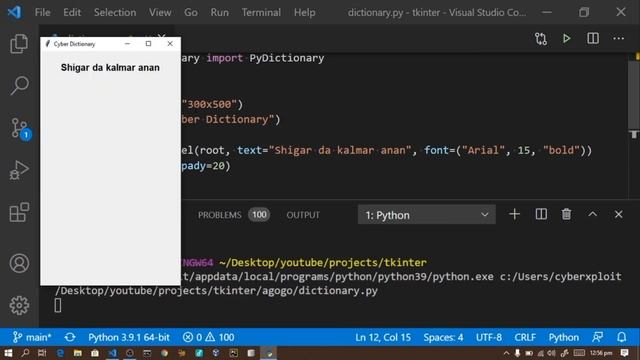Open the Go menu
This screenshot has height=360, width=640.
[191, 12]
